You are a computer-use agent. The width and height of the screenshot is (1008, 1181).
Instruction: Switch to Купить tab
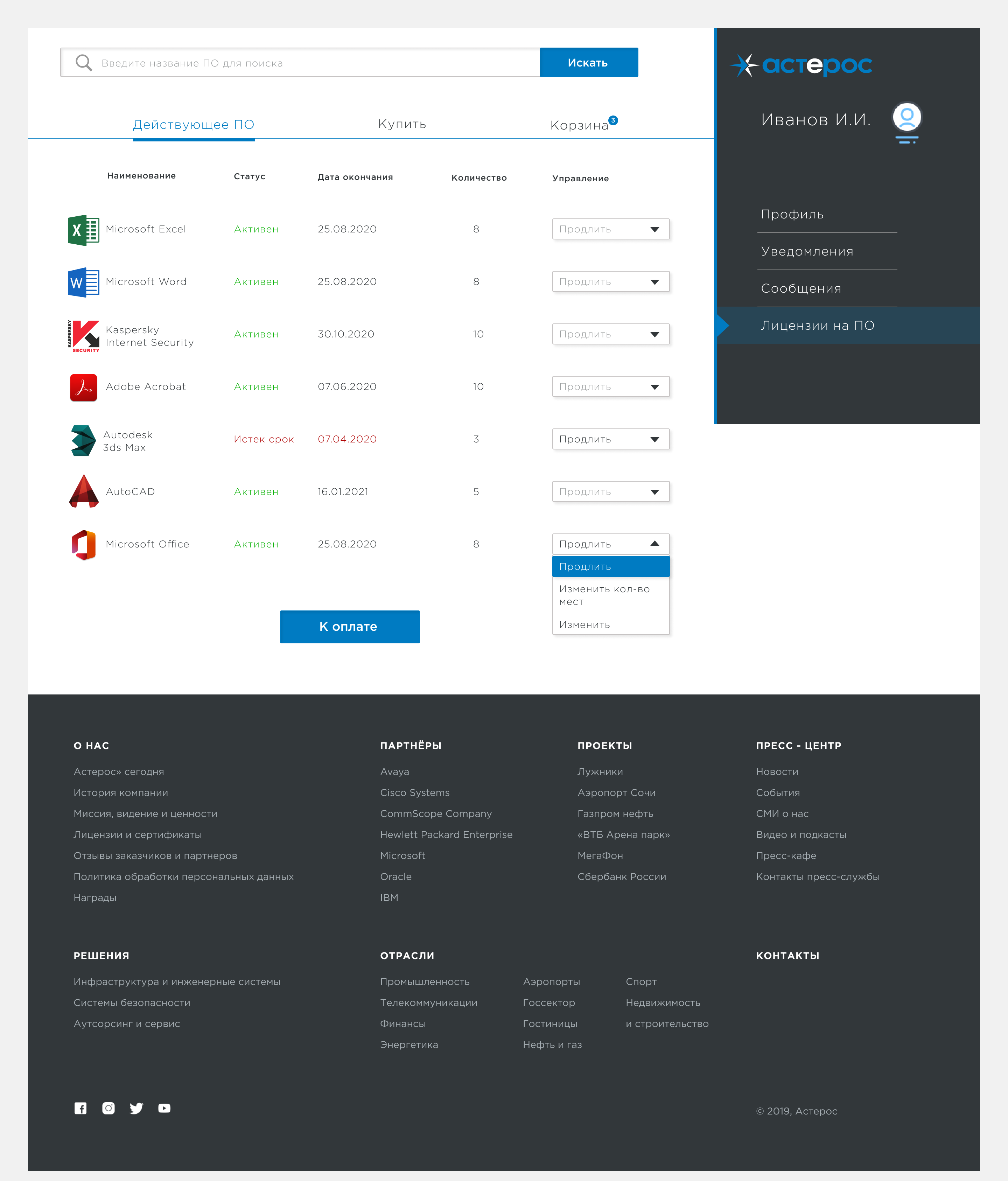(x=402, y=124)
